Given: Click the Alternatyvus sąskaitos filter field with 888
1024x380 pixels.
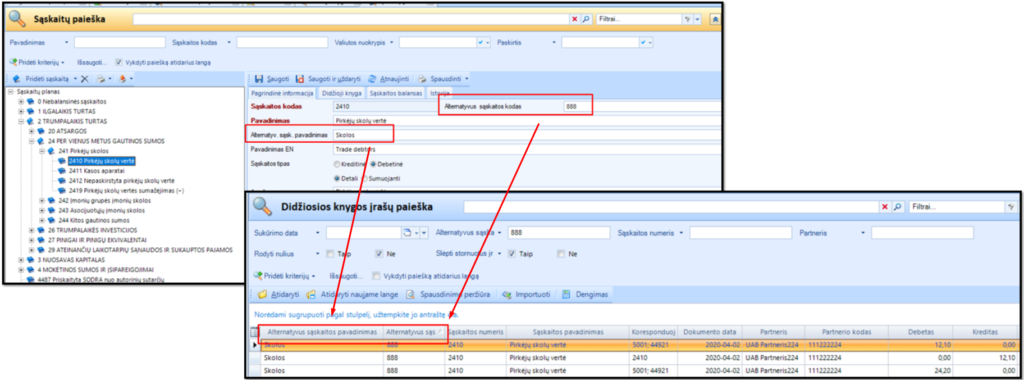Looking at the screenshot, I should point(559,232).
